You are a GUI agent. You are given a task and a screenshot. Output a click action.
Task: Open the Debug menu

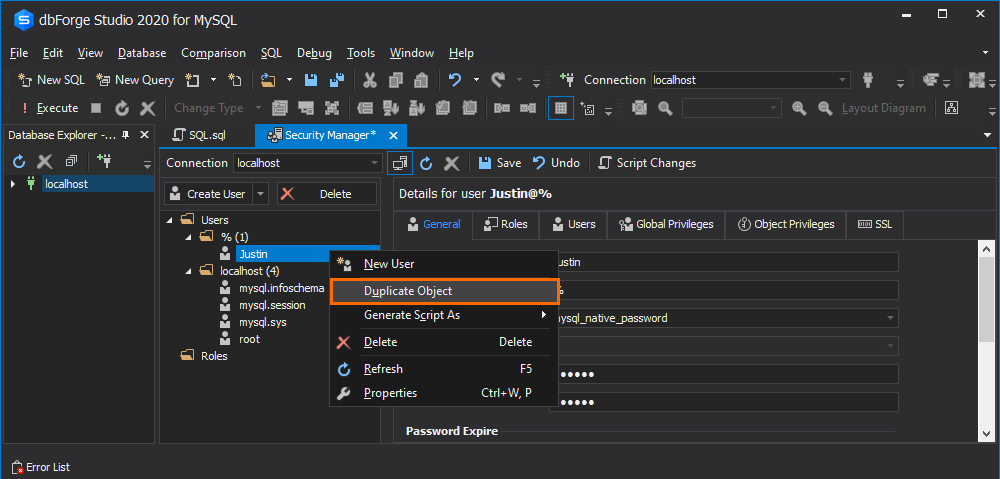[x=314, y=53]
